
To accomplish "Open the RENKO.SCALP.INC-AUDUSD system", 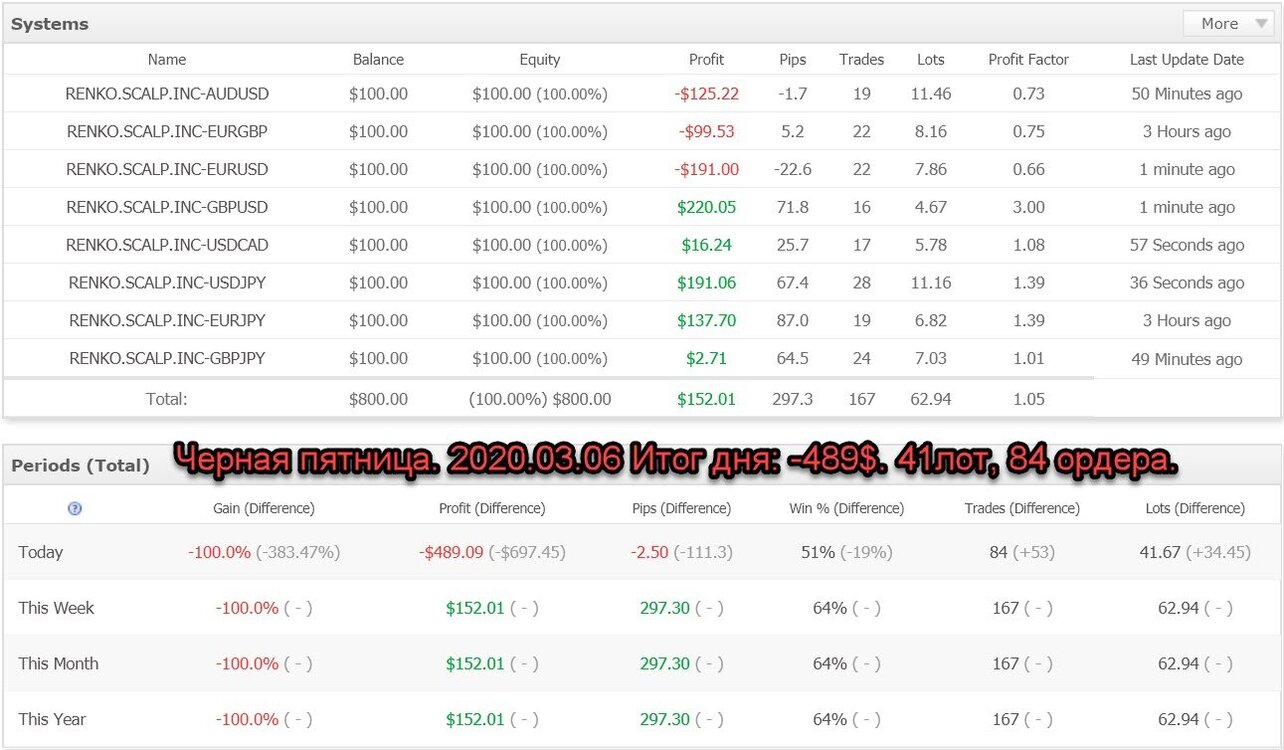I will point(167,94).
